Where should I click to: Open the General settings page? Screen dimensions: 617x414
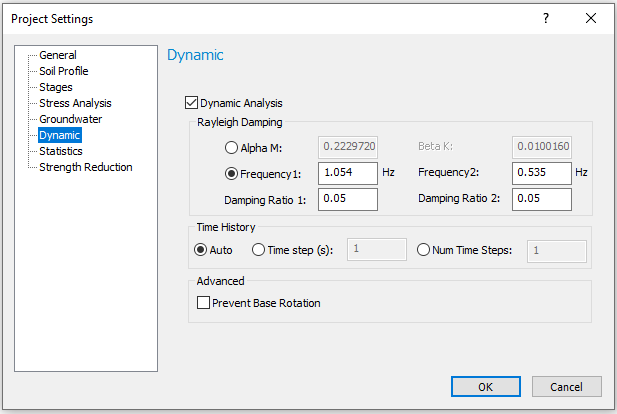pyautogui.click(x=58, y=55)
